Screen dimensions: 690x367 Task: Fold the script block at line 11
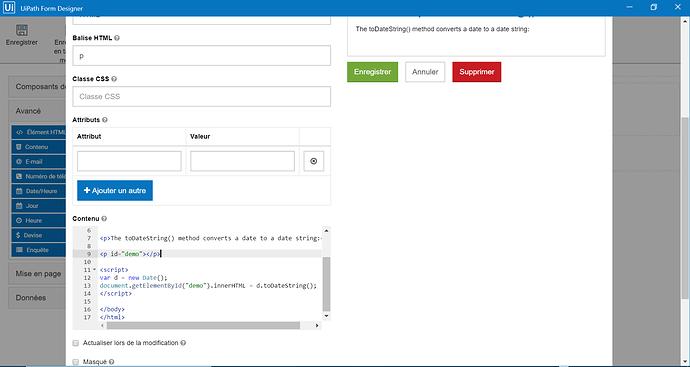coord(94,270)
